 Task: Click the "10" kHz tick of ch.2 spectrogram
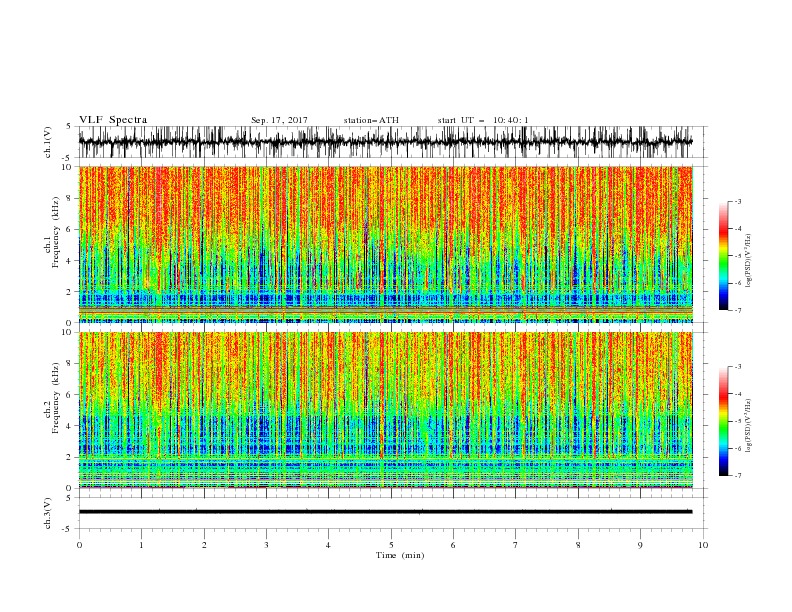[68, 332]
